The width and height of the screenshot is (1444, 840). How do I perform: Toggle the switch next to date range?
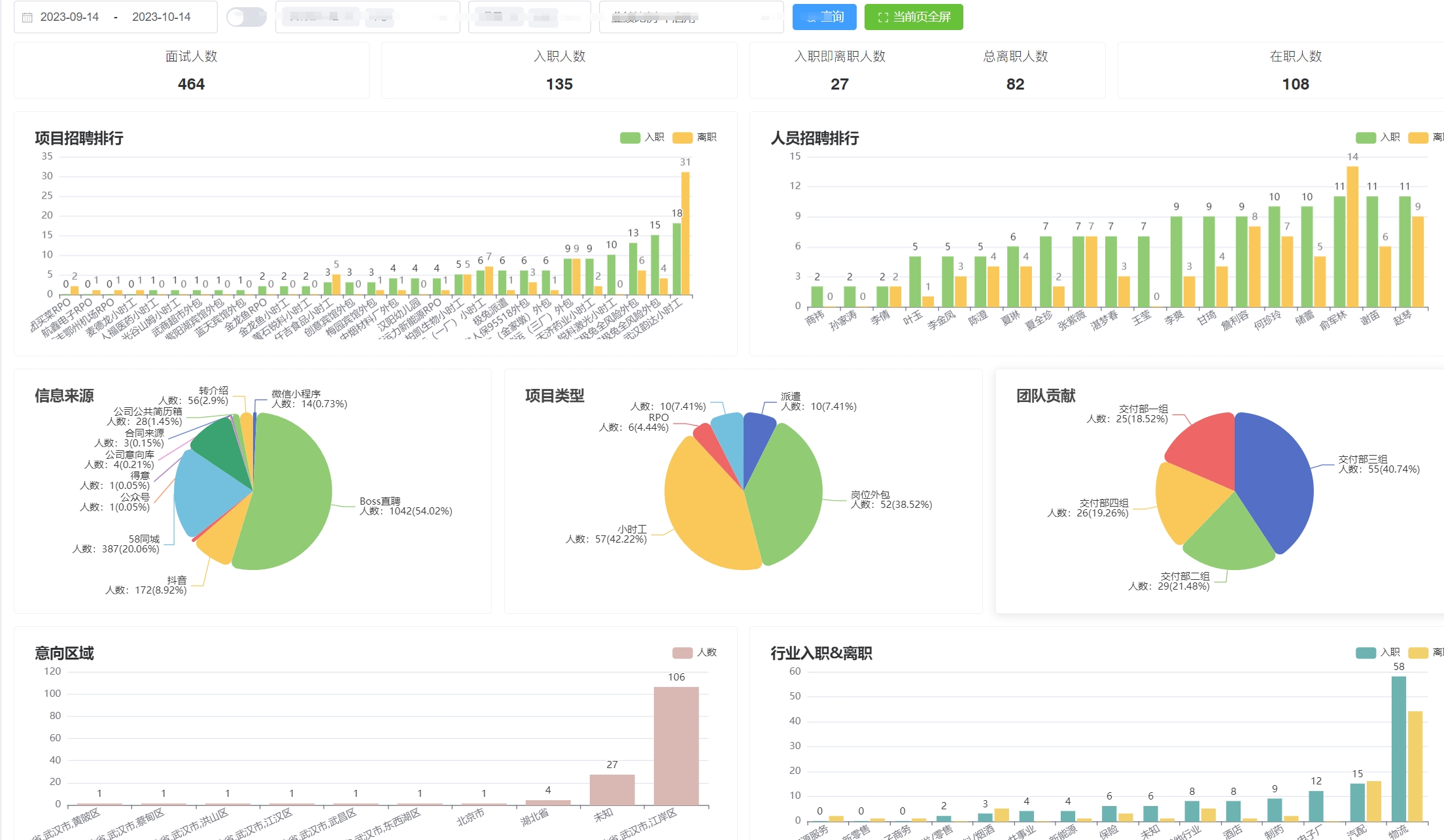[246, 17]
